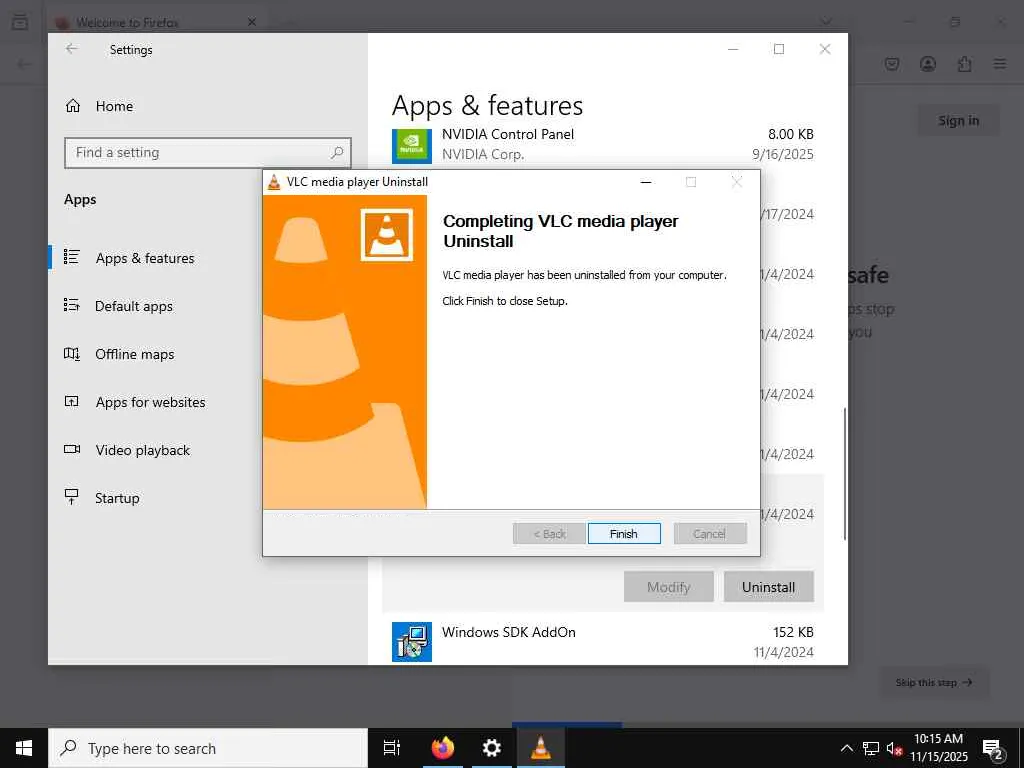Click the Pocket save icon in Firefox toolbar

tap(892, 64)
